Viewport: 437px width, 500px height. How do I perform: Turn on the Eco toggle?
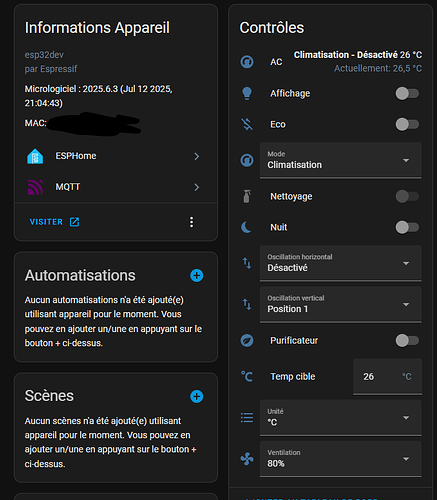tap(407, 124)
